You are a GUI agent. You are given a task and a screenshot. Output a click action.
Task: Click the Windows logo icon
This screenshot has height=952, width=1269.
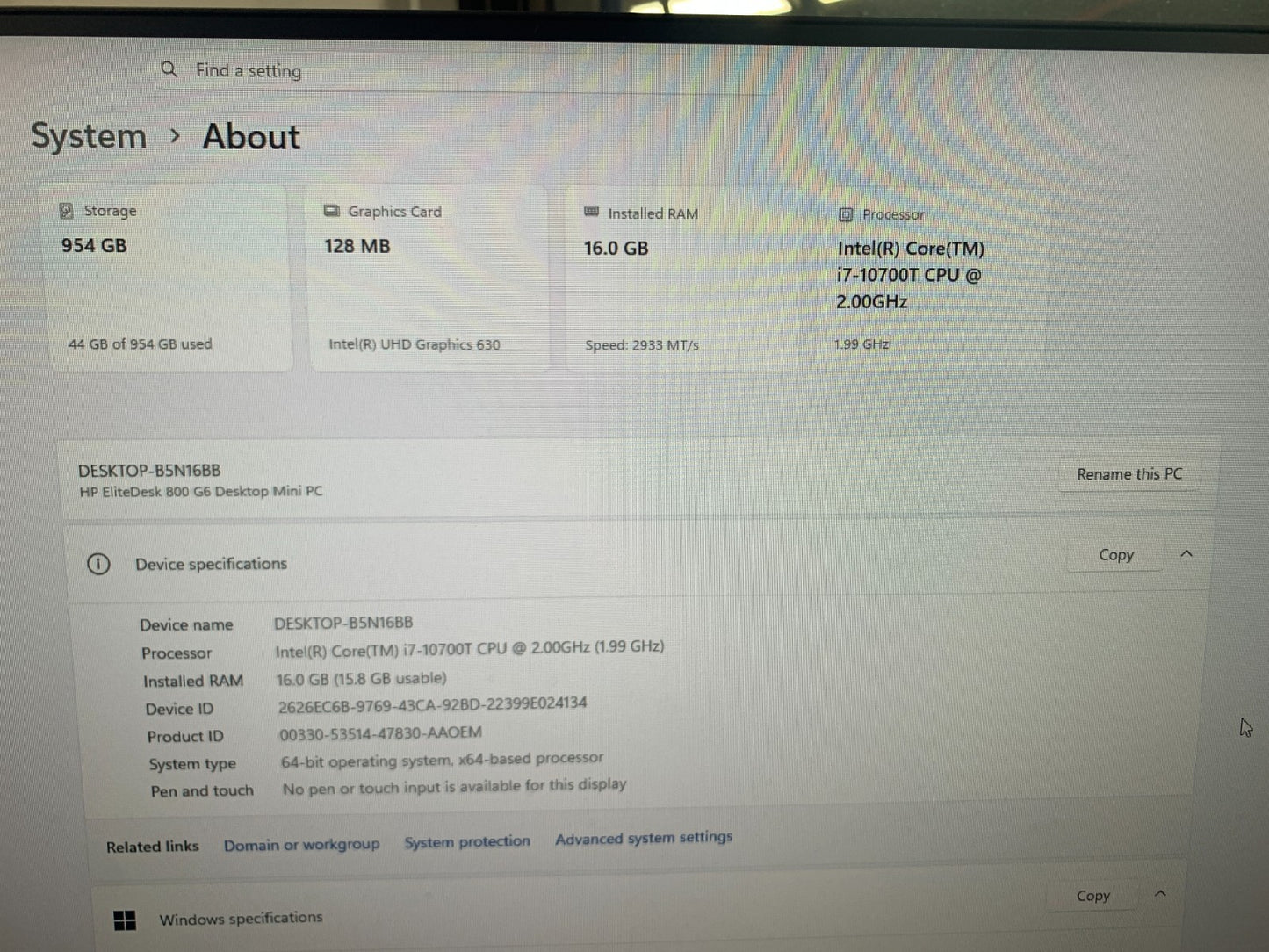coord(125,920)
